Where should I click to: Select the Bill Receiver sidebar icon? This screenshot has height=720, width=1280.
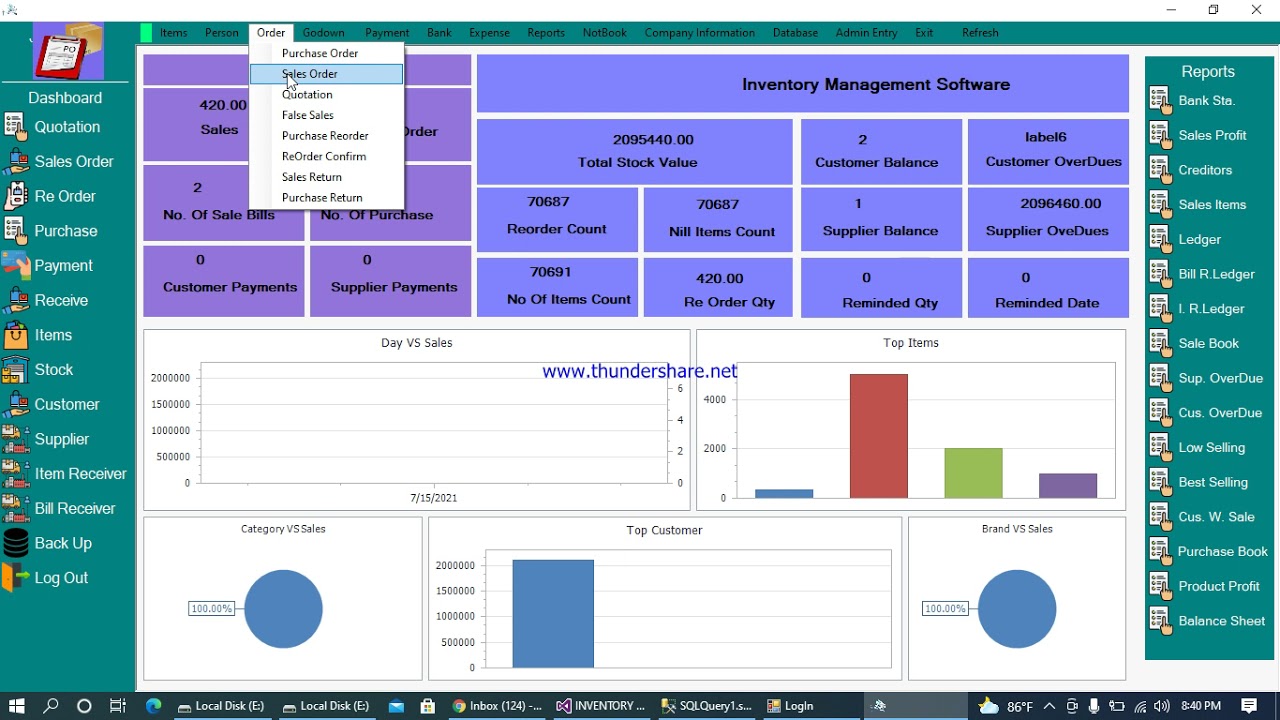pyautogui.click(x=15, y=508)
